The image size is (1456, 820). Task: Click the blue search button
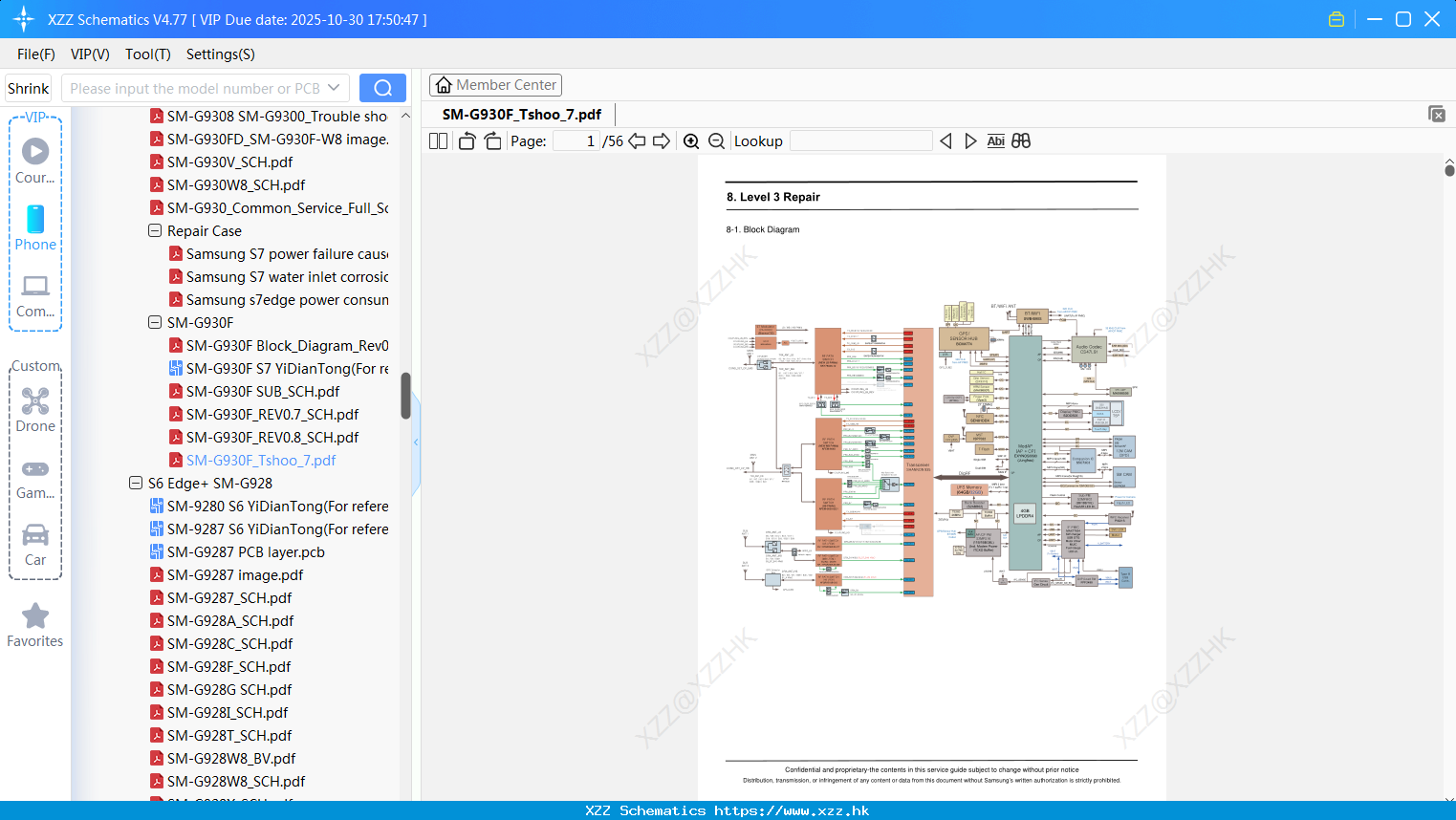[382, 88]
